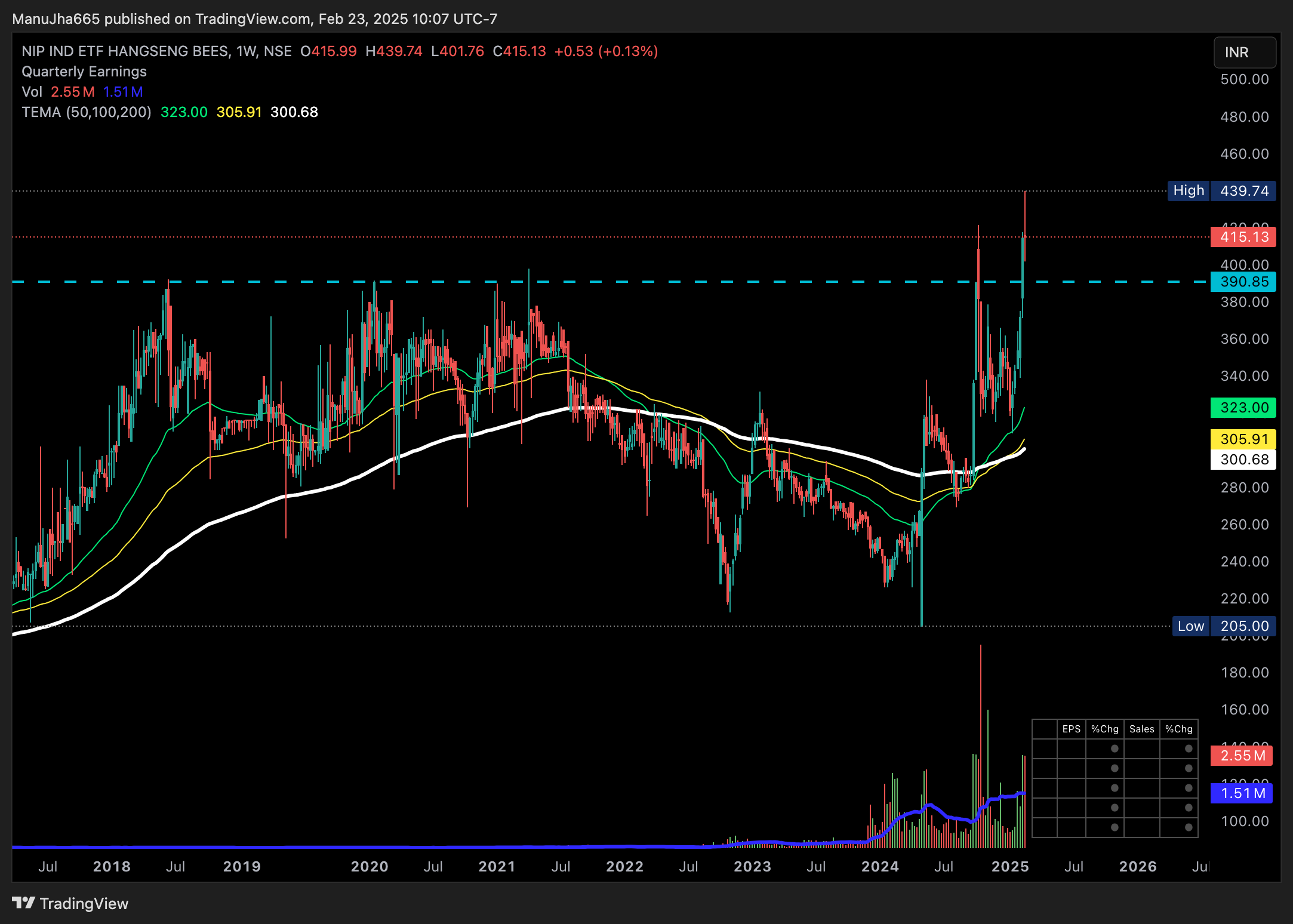
Task: Click the 2026 label on time axis
Action: 1138,867
